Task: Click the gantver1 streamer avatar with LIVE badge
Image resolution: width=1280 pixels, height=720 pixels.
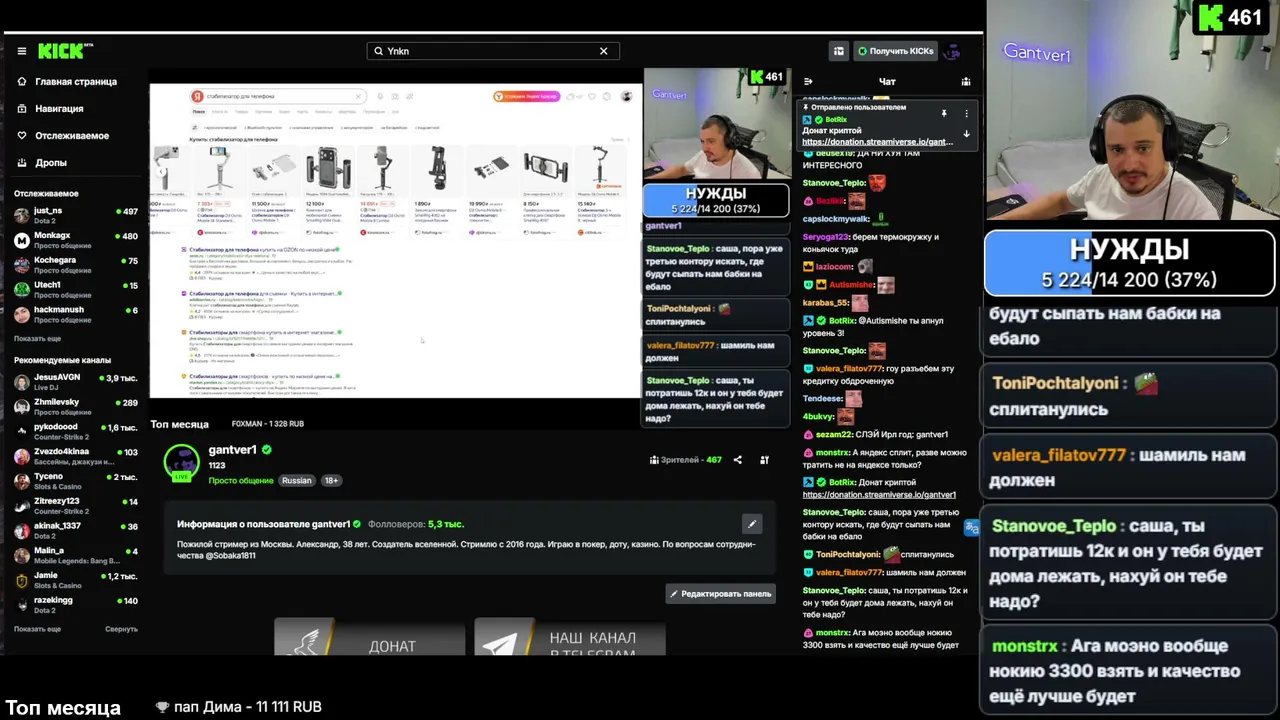Action: tap(182, 464)
